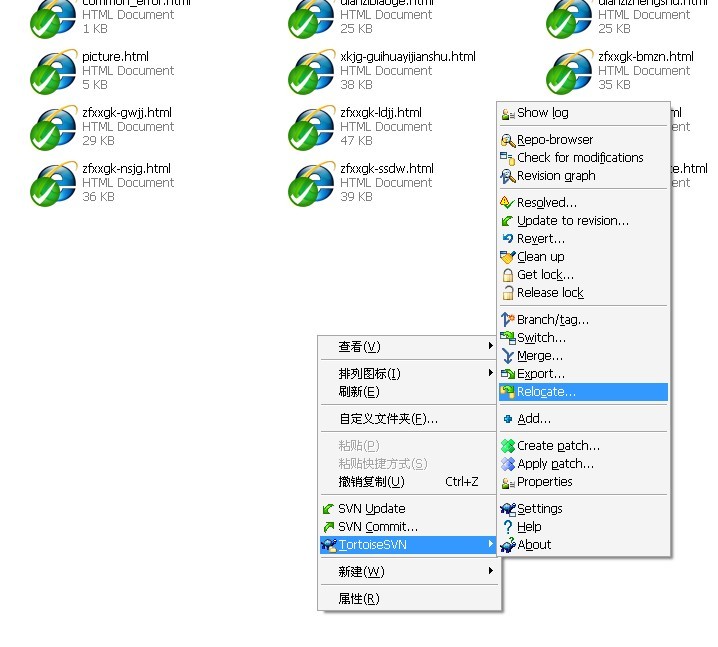
Task: Expand the 查看(V) submenu arrow
Action: click(x=491, y=346)
